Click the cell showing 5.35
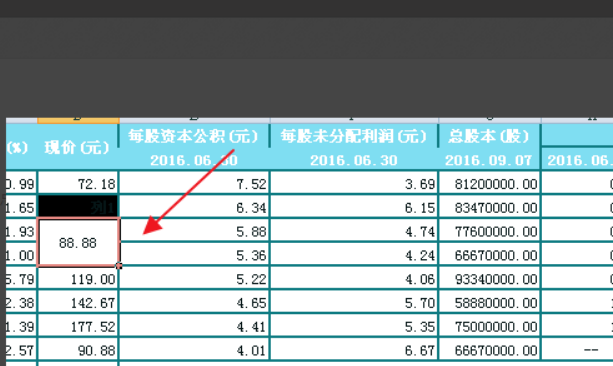Screen dimensions: 613x366 click(x=354, y=326)
